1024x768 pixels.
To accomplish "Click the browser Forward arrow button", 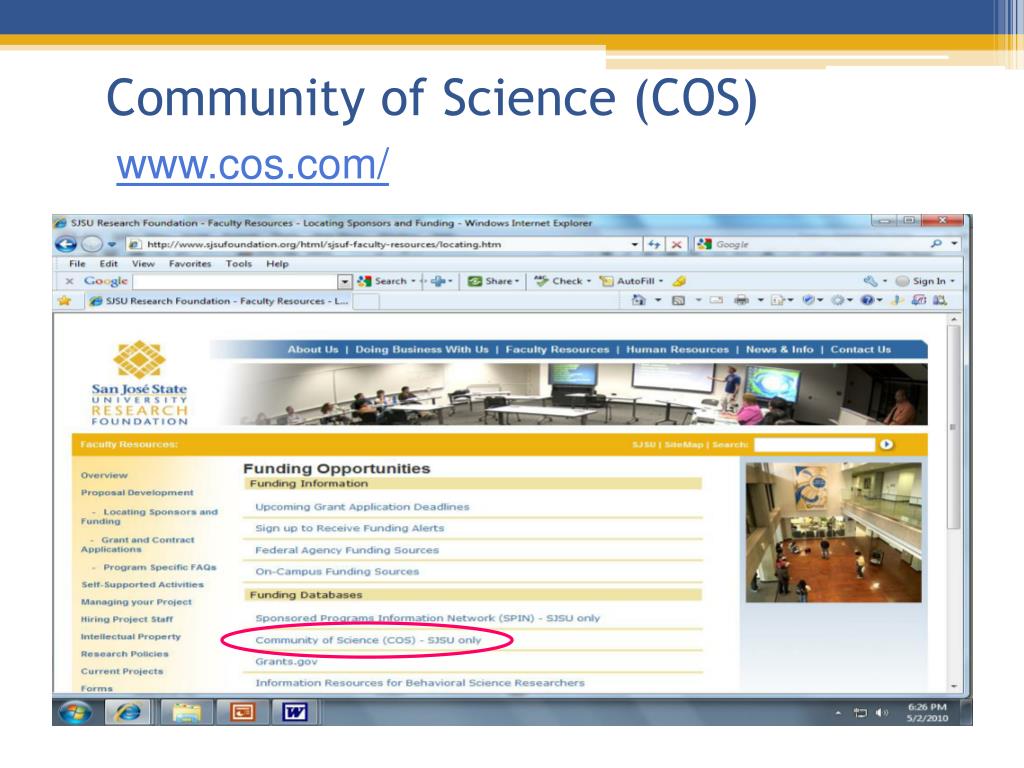I will pyautogui.click(x=92, y=244).
